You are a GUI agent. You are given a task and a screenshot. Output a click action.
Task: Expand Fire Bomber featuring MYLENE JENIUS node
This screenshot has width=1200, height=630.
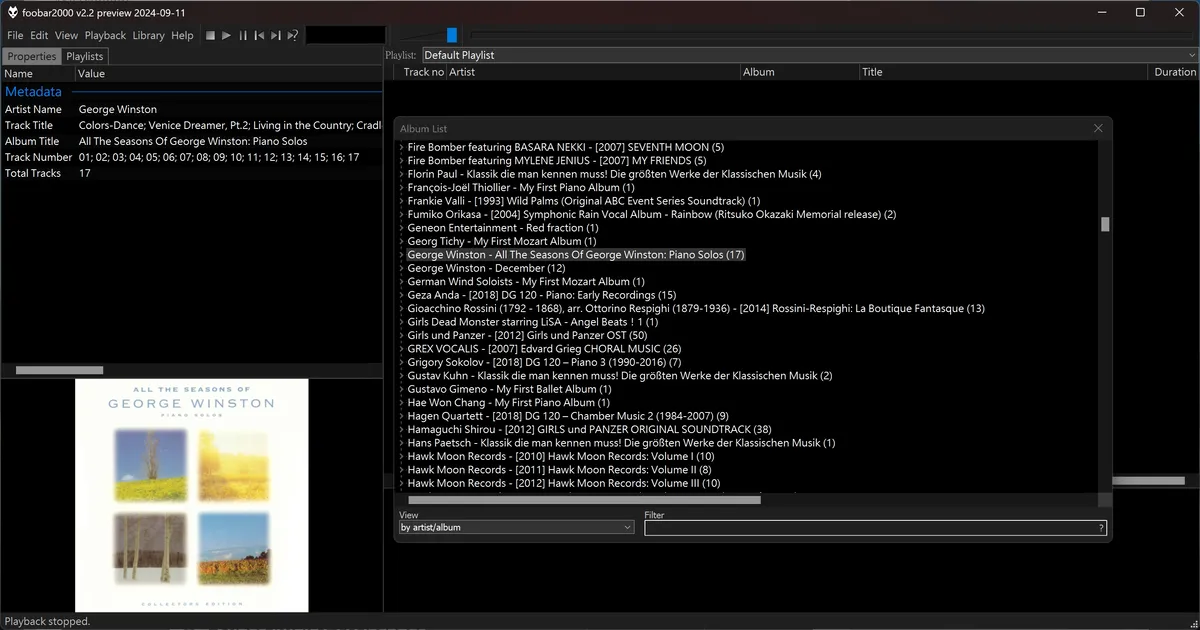(x=402, y=160)
